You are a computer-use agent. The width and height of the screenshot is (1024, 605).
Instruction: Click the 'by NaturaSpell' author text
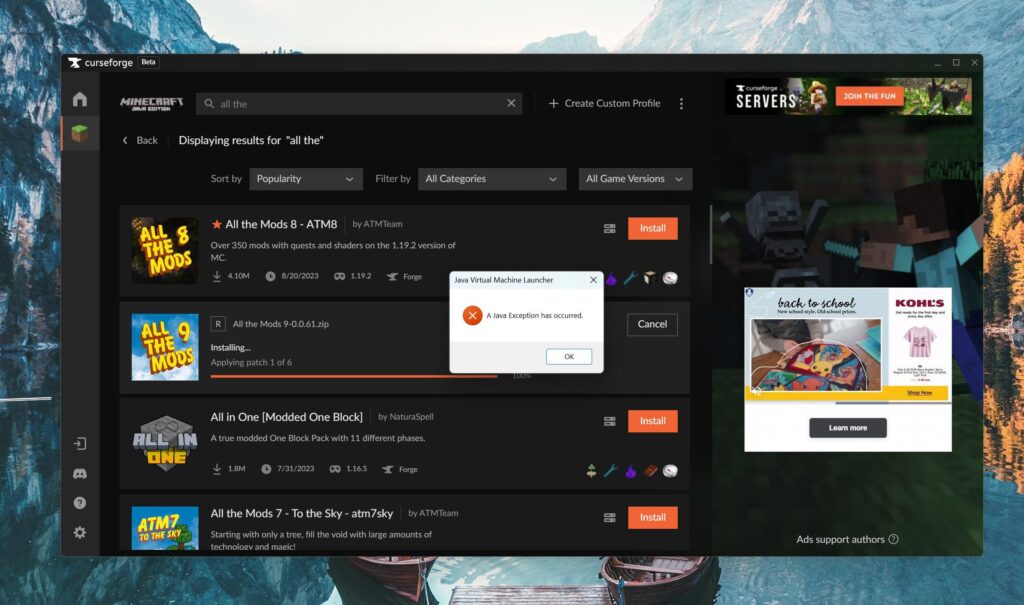pyautogui.click(x=406, y=417)
